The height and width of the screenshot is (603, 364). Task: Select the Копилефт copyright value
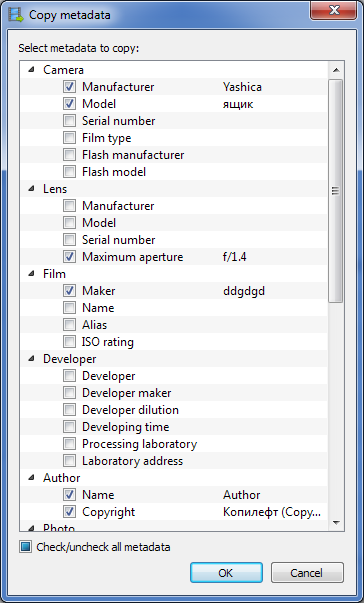(x=271, y=512)
